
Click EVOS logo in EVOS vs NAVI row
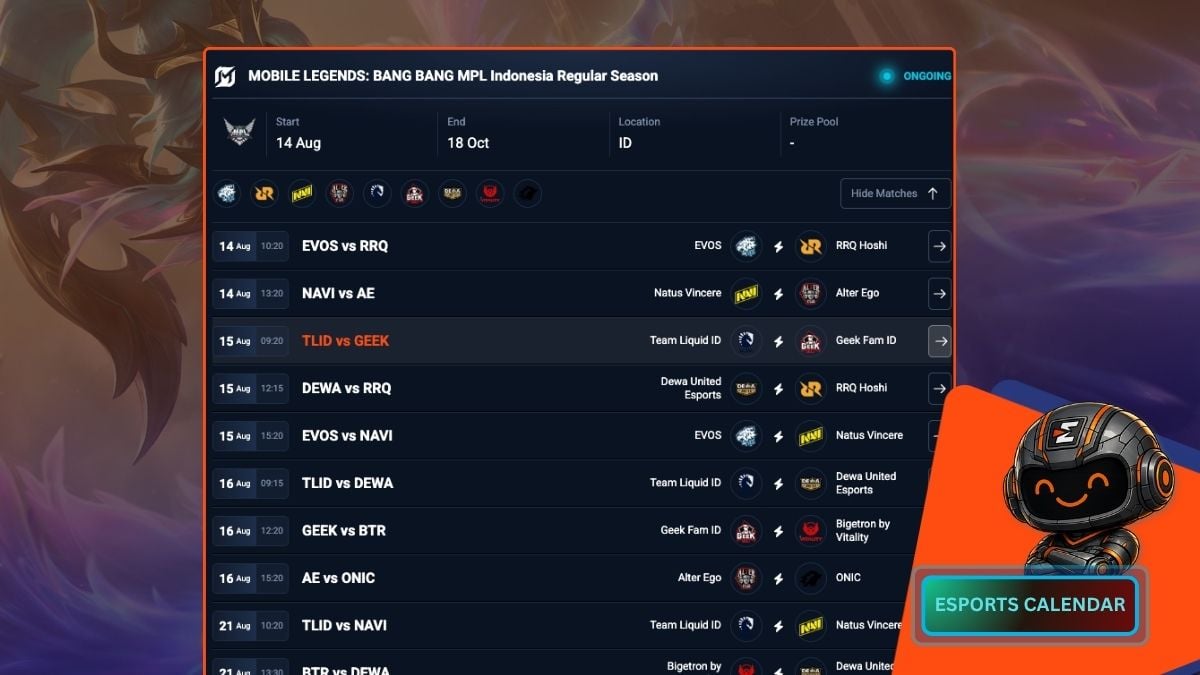click(745, 436)
